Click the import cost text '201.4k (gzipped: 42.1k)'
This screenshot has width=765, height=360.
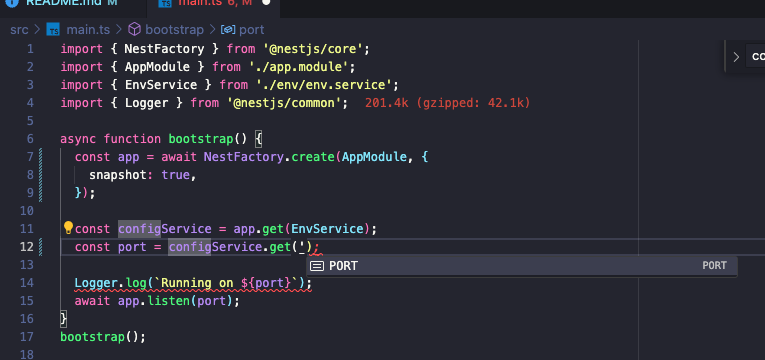click(447, 103)
